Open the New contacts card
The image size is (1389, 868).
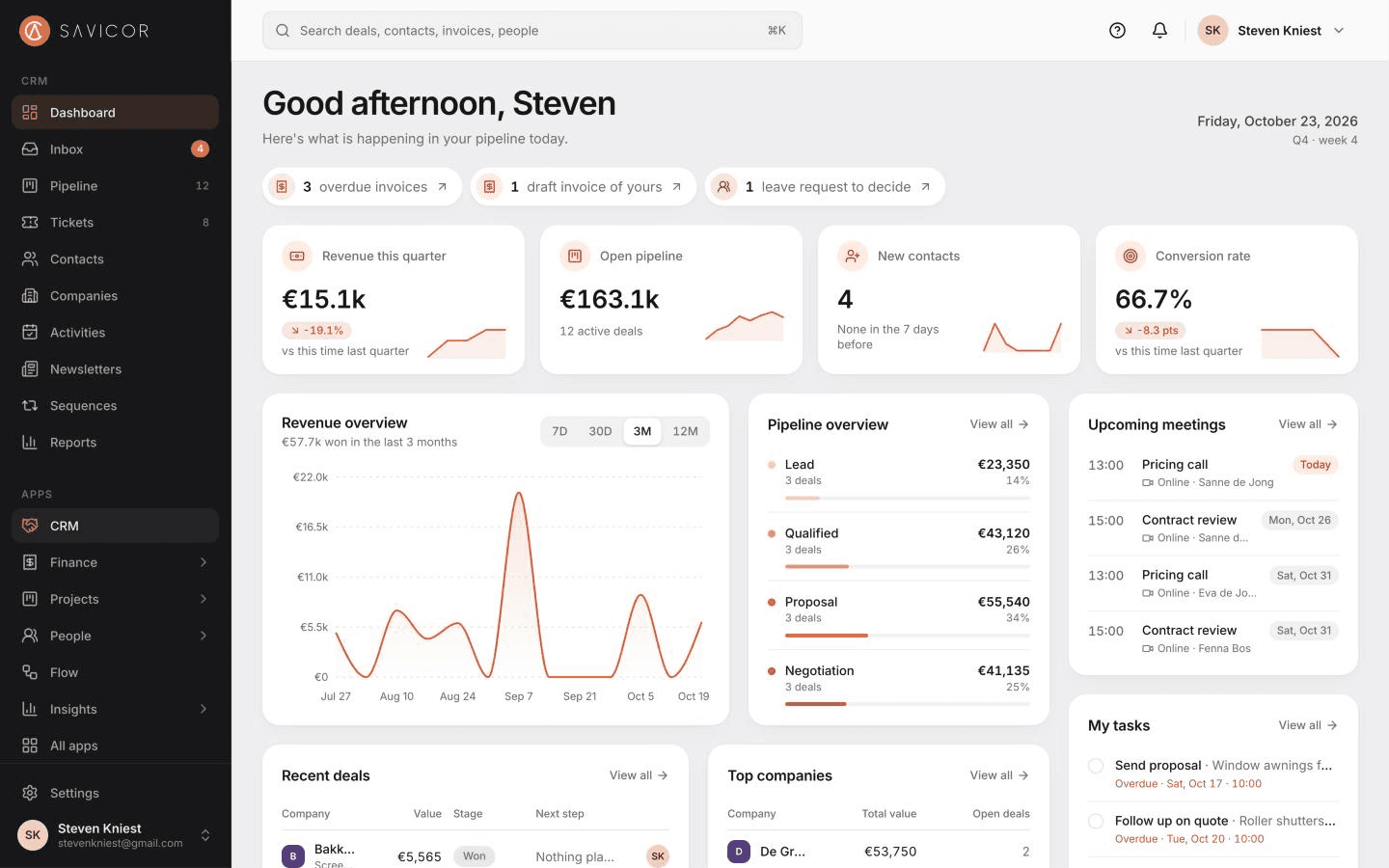click(x=949, y=300)
